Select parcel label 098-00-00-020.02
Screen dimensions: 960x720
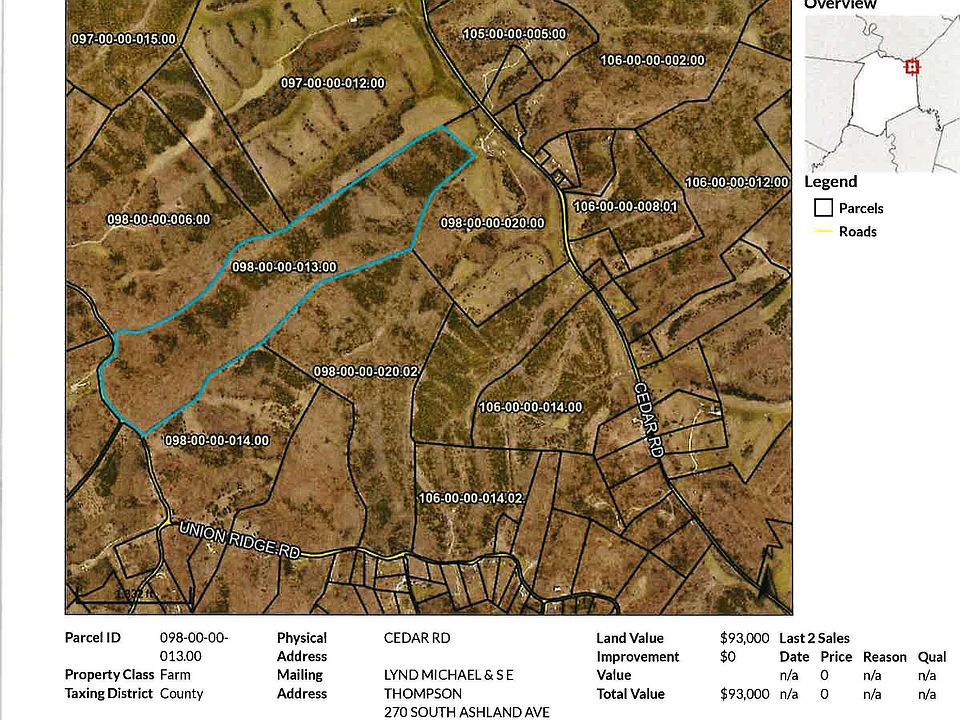(366, 372)
